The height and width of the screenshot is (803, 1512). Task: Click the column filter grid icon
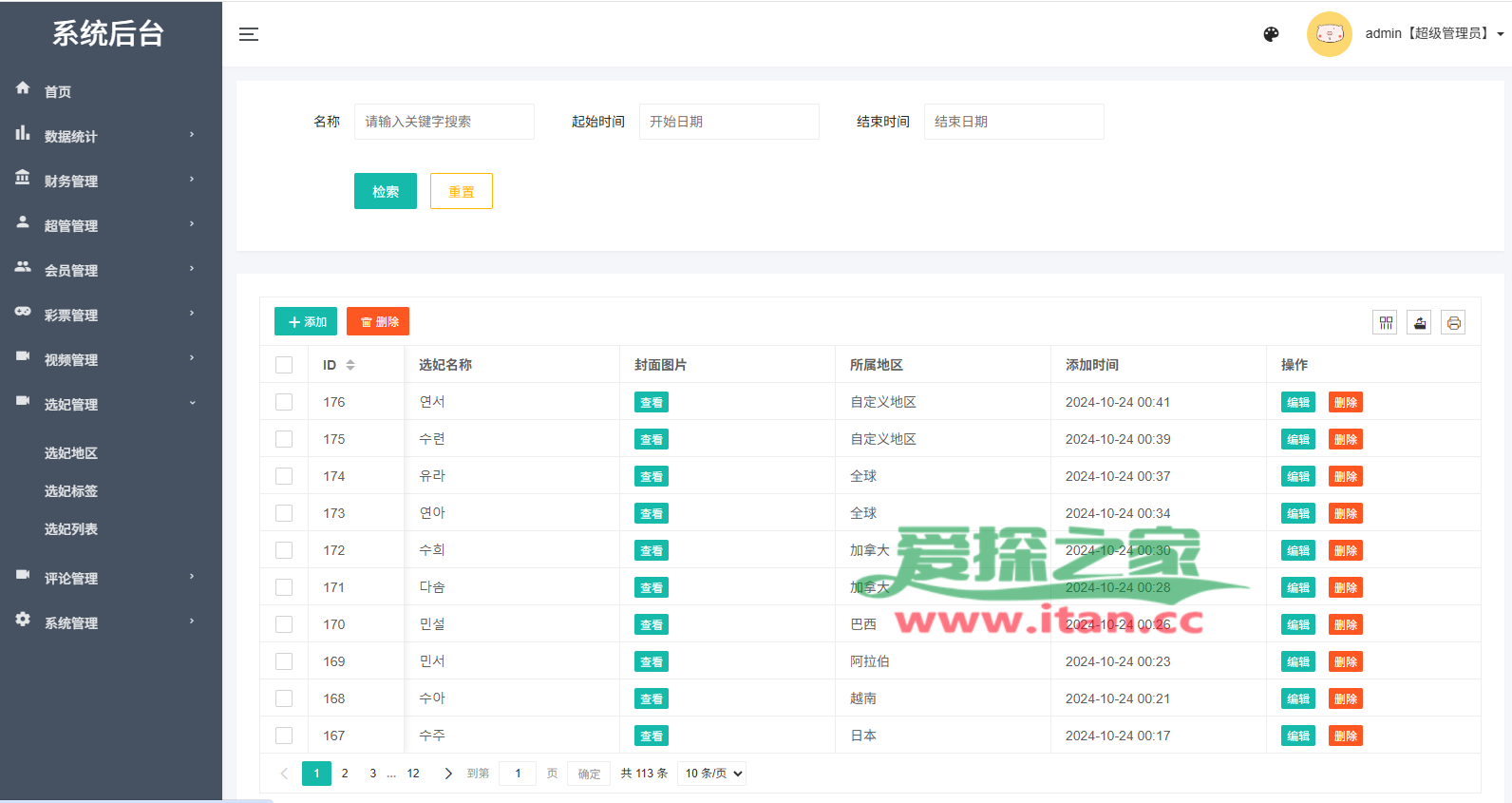point(1386,323)
